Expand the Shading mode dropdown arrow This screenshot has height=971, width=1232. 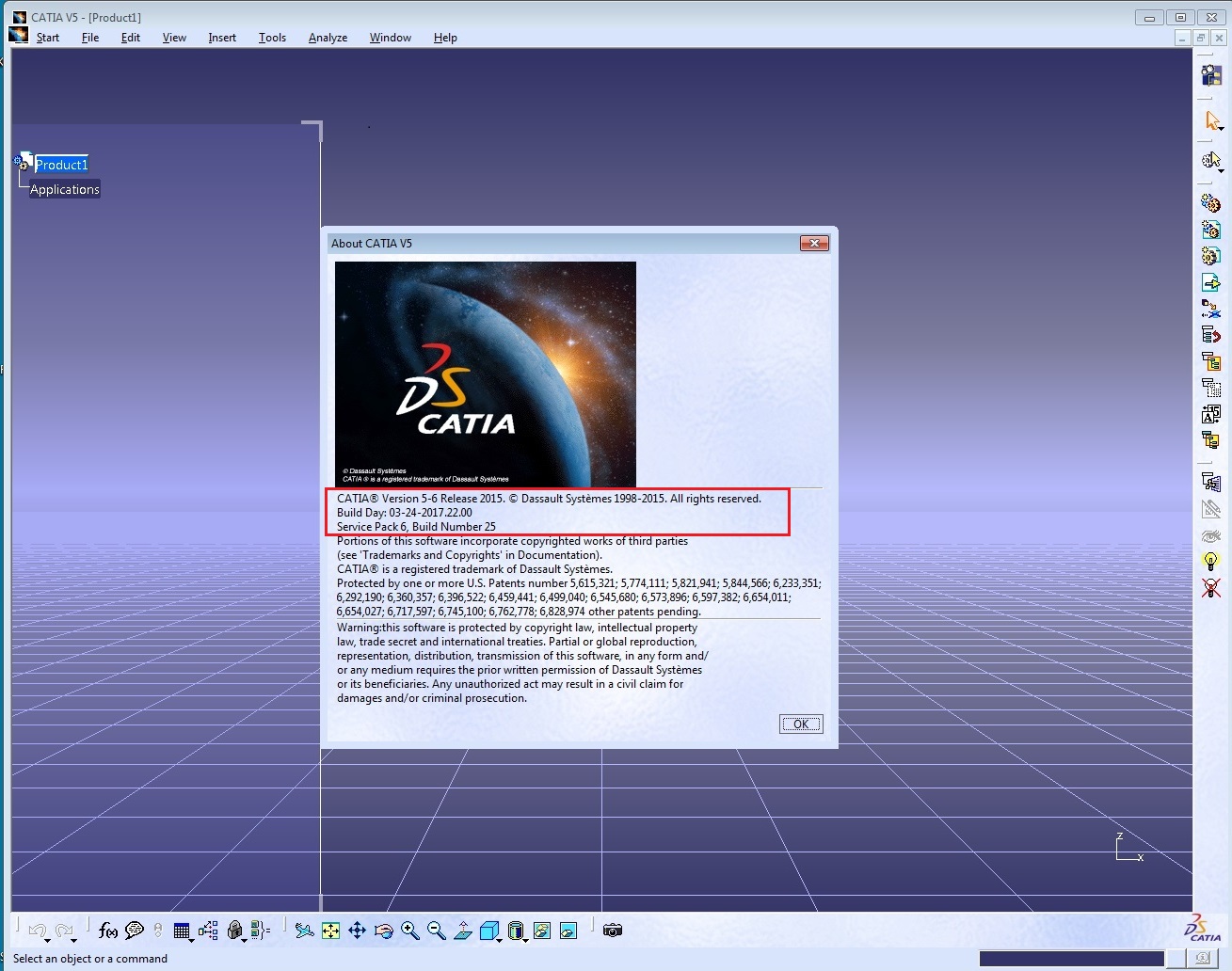click(x=525, y=939)
